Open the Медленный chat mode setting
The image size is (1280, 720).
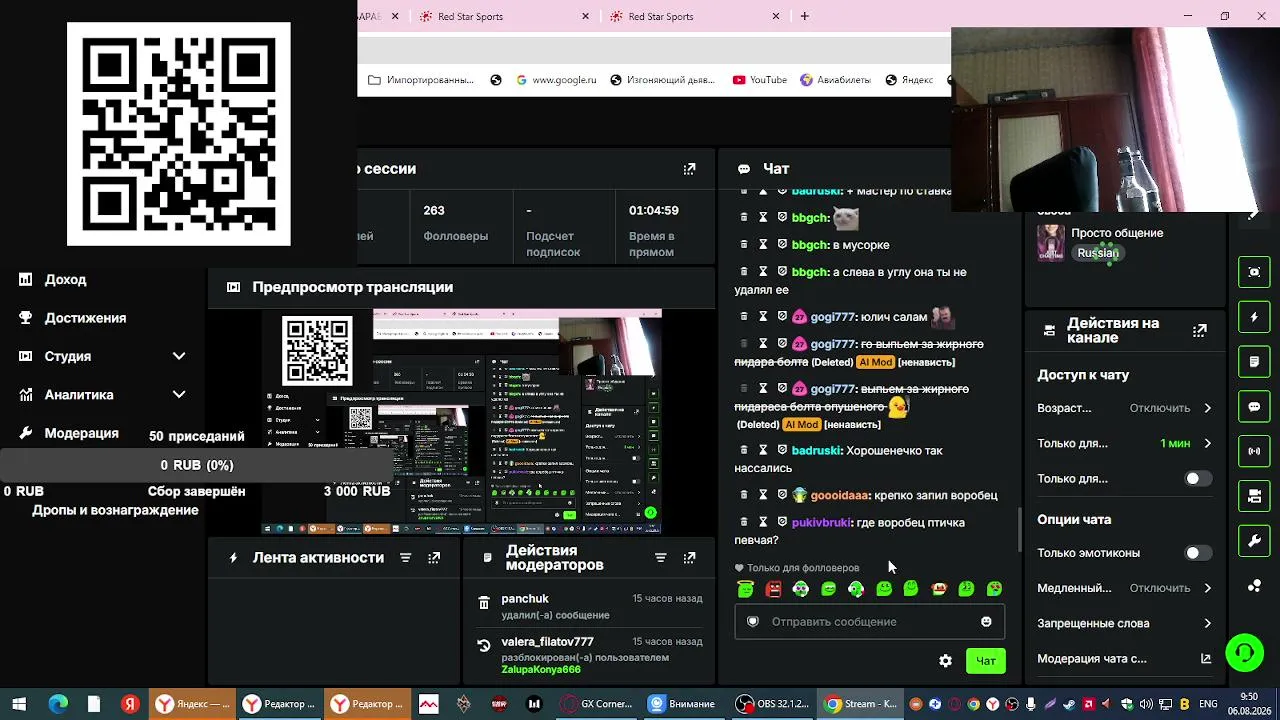point(1124,588)
